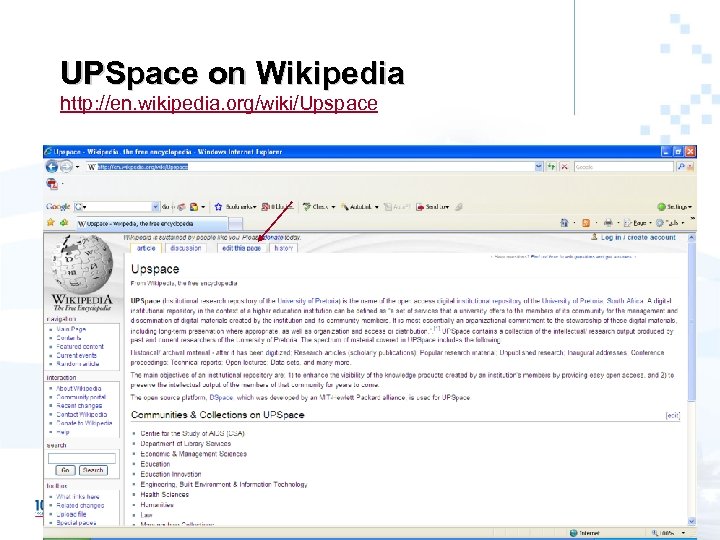Click the Health Sciences list item
This screenshot has width=720, height=540.
[x=164, y=495]
